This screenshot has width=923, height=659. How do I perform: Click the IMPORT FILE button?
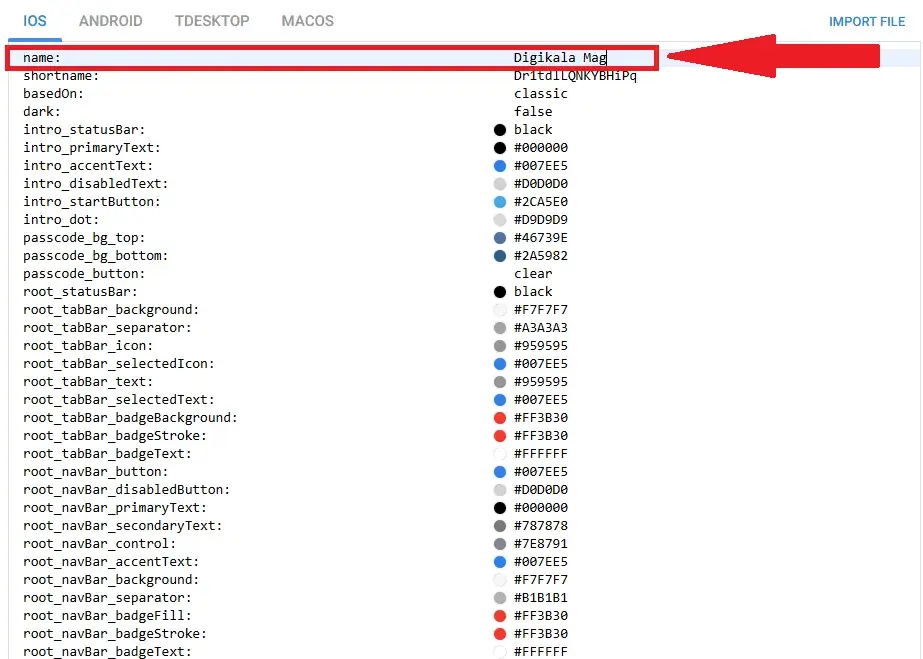866,22
